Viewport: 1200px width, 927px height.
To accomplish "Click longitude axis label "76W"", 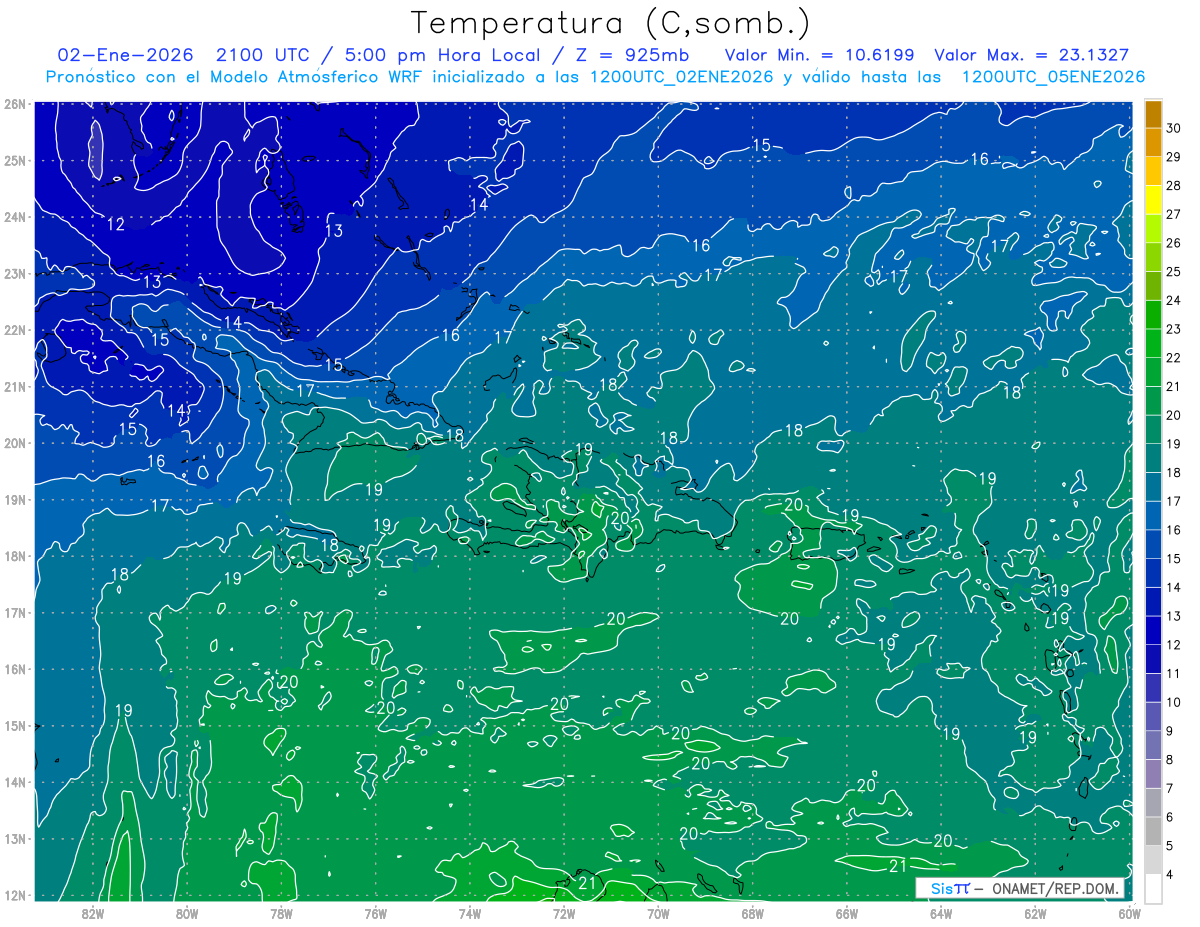I will (x=375, y=913).
